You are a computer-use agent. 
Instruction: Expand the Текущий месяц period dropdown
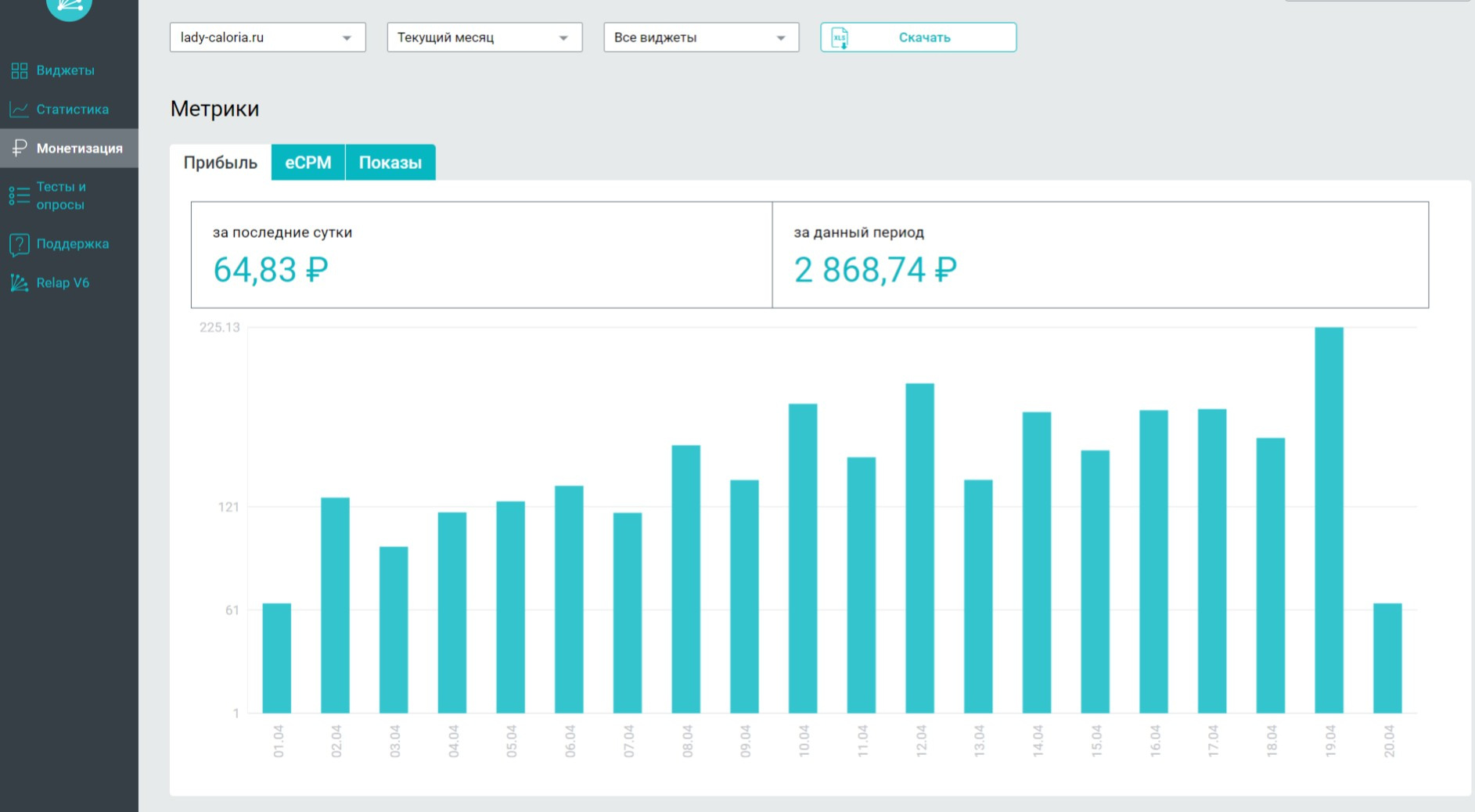(x=484, y=38)
